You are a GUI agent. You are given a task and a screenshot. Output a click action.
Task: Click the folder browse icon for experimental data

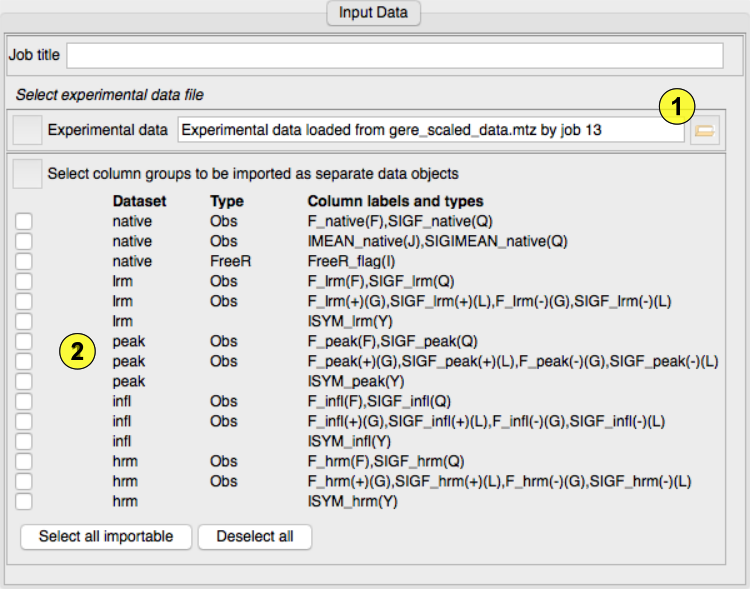point(705,130)
